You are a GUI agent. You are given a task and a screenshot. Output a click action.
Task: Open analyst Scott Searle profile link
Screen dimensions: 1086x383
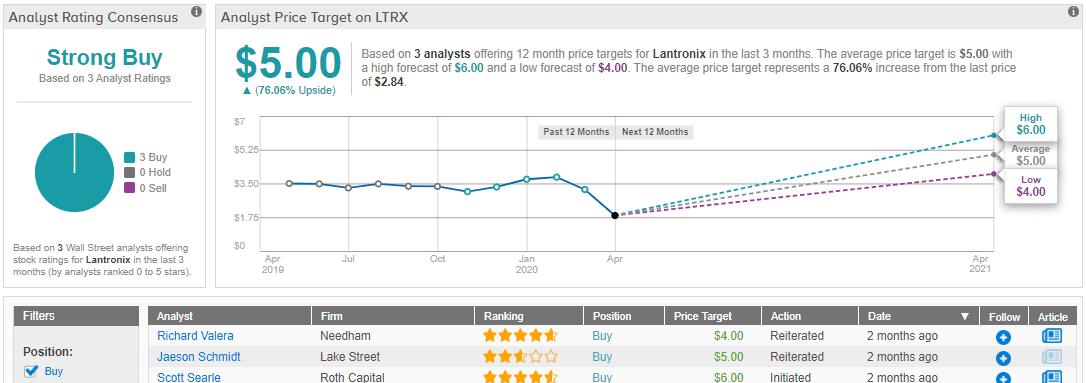190,377
